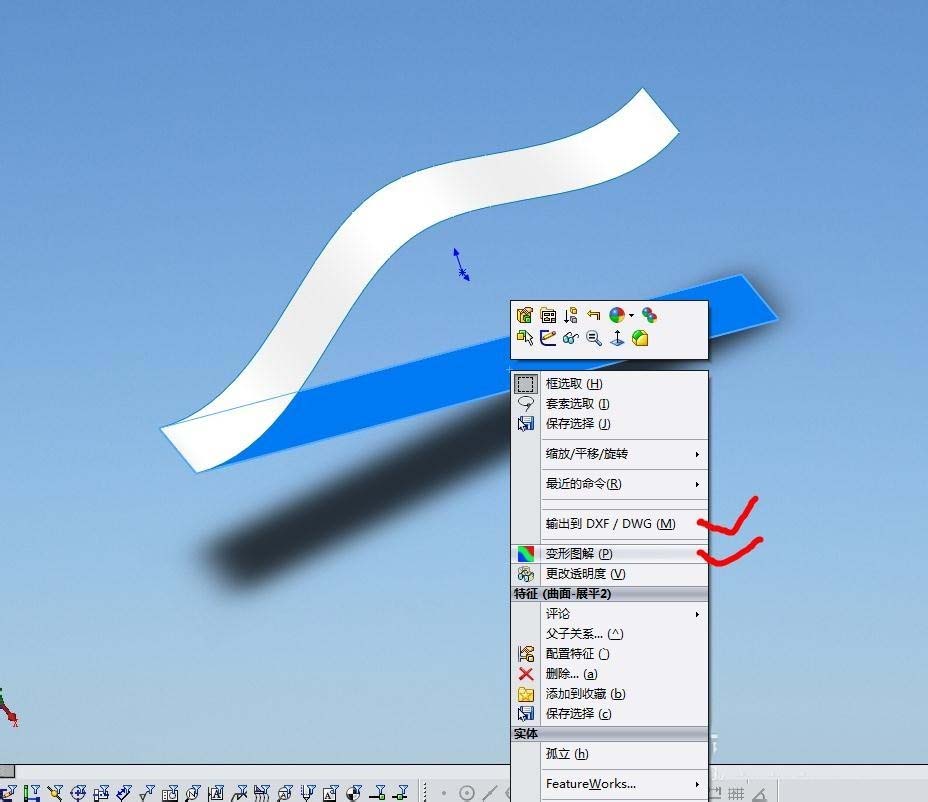Choose 框选取 (H) box selection
The width and height of the screenshot is (928, 802).
coord(610,384)
